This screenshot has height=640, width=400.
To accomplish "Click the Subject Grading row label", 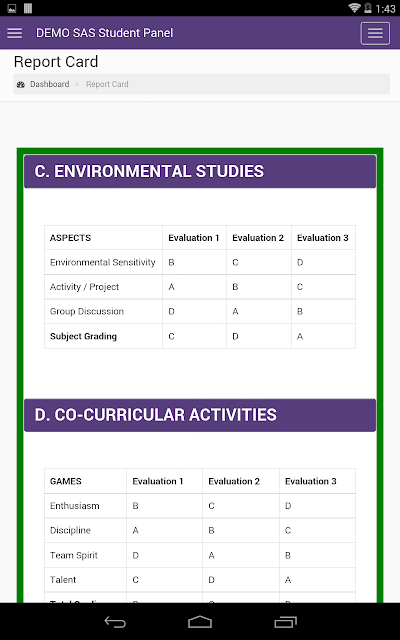I will click(83, 336).
